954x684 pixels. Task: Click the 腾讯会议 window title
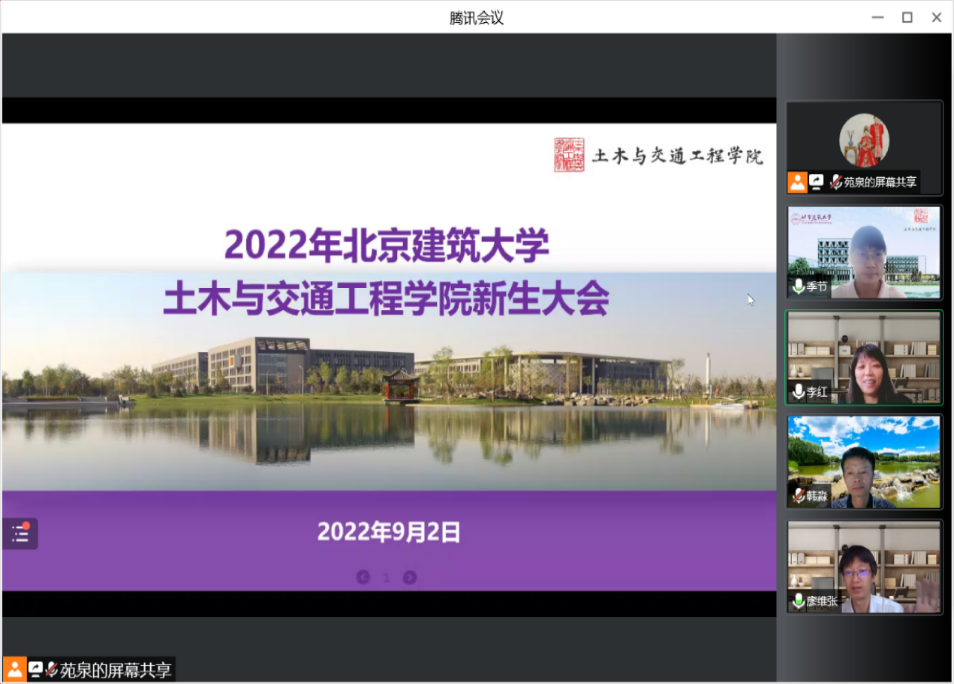pos(476,17)
